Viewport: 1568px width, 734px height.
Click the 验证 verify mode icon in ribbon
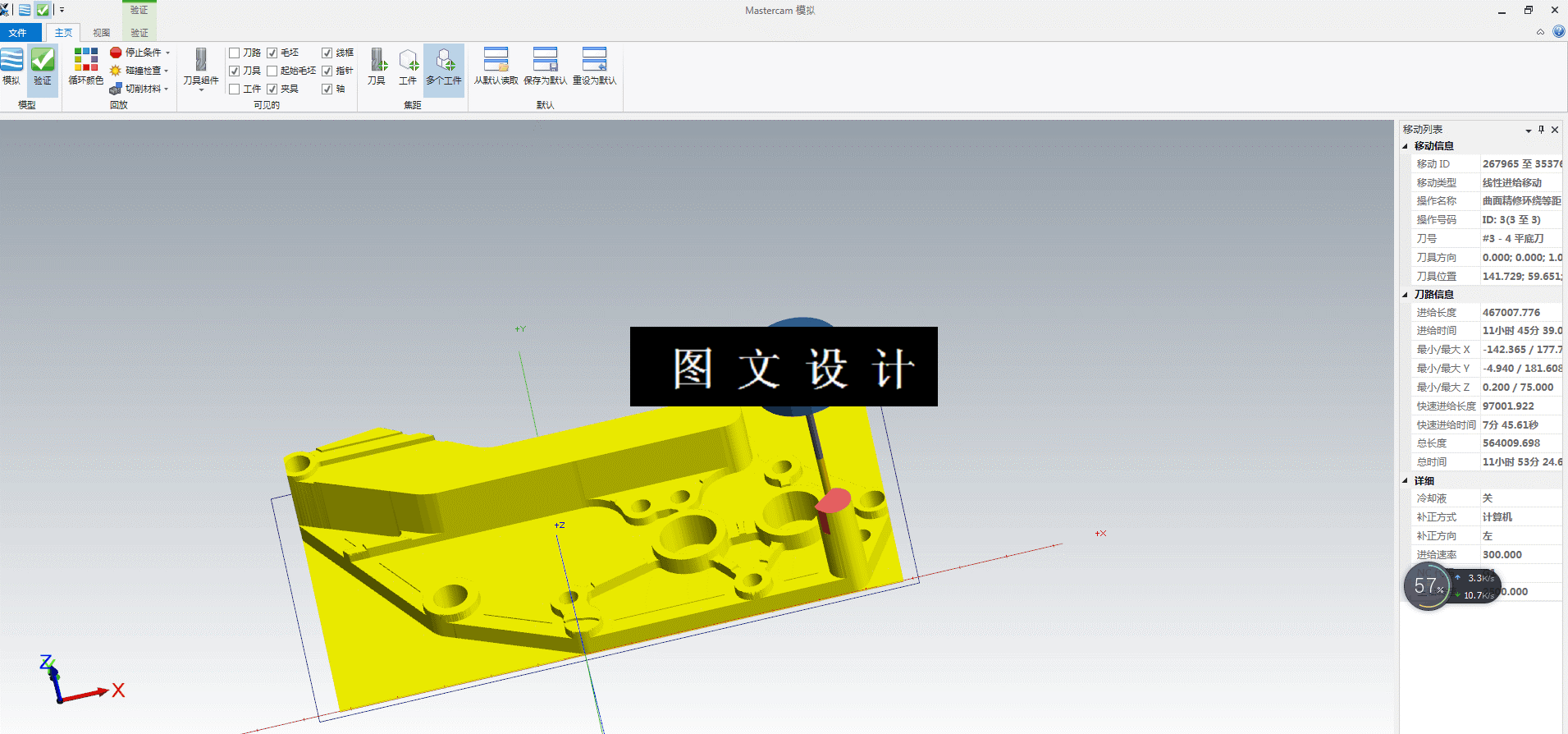43,60
